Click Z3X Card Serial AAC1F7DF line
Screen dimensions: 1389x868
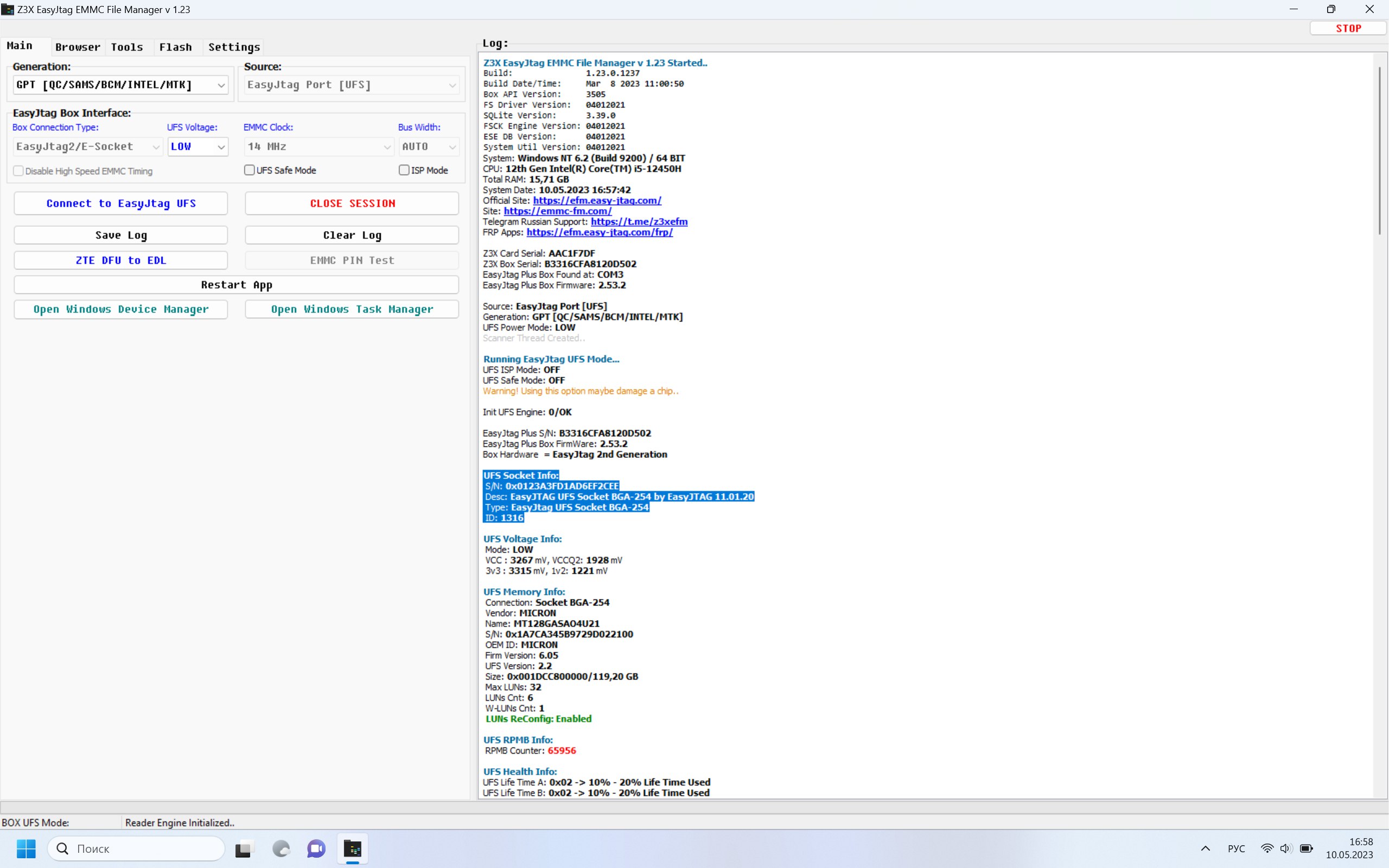click(x=539, y=253)
